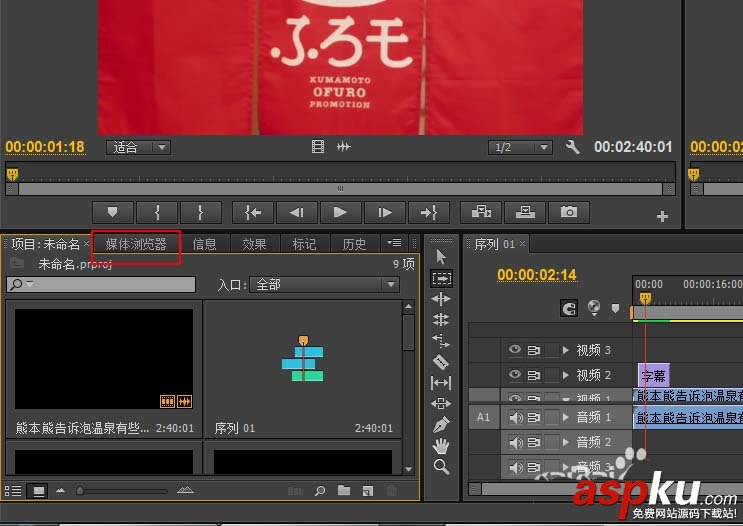Switch project panel to icon view
The width and height of the screenshot is (743, 526).
point(38,491)
